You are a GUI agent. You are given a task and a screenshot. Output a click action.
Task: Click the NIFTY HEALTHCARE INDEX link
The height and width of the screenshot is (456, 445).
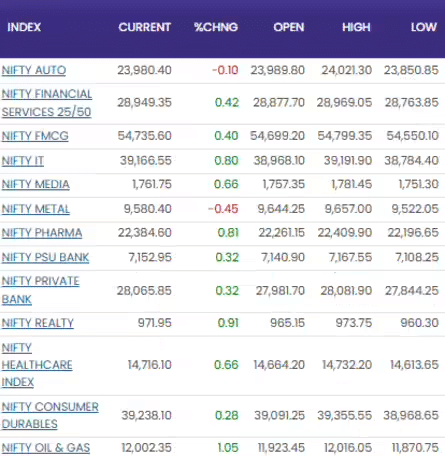coord(37,365)
